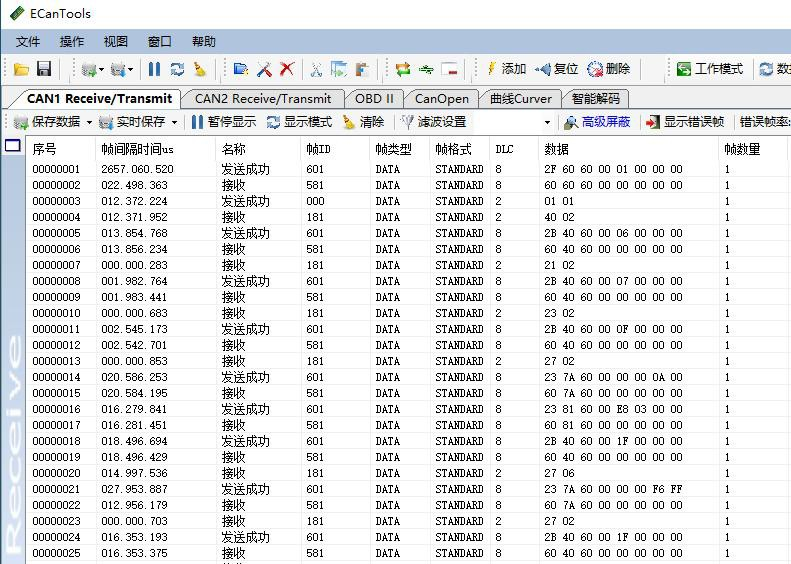Image resolution: width=791 pixels, height=564 pixels.
Task: Click the 复位 reset toolbar icon
Action: click(x=544, y=69)
